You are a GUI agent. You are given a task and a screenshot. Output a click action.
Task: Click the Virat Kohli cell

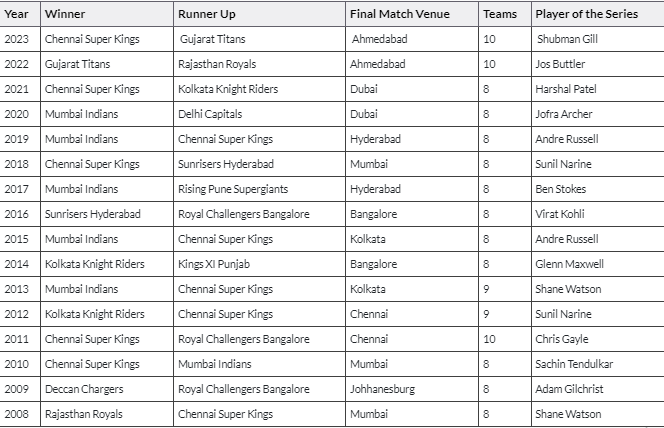[x=563, y=214]
